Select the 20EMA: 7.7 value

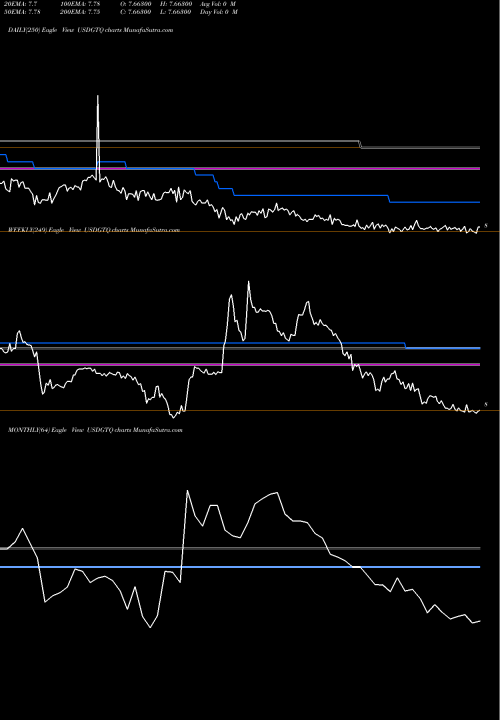coord(20,3)
